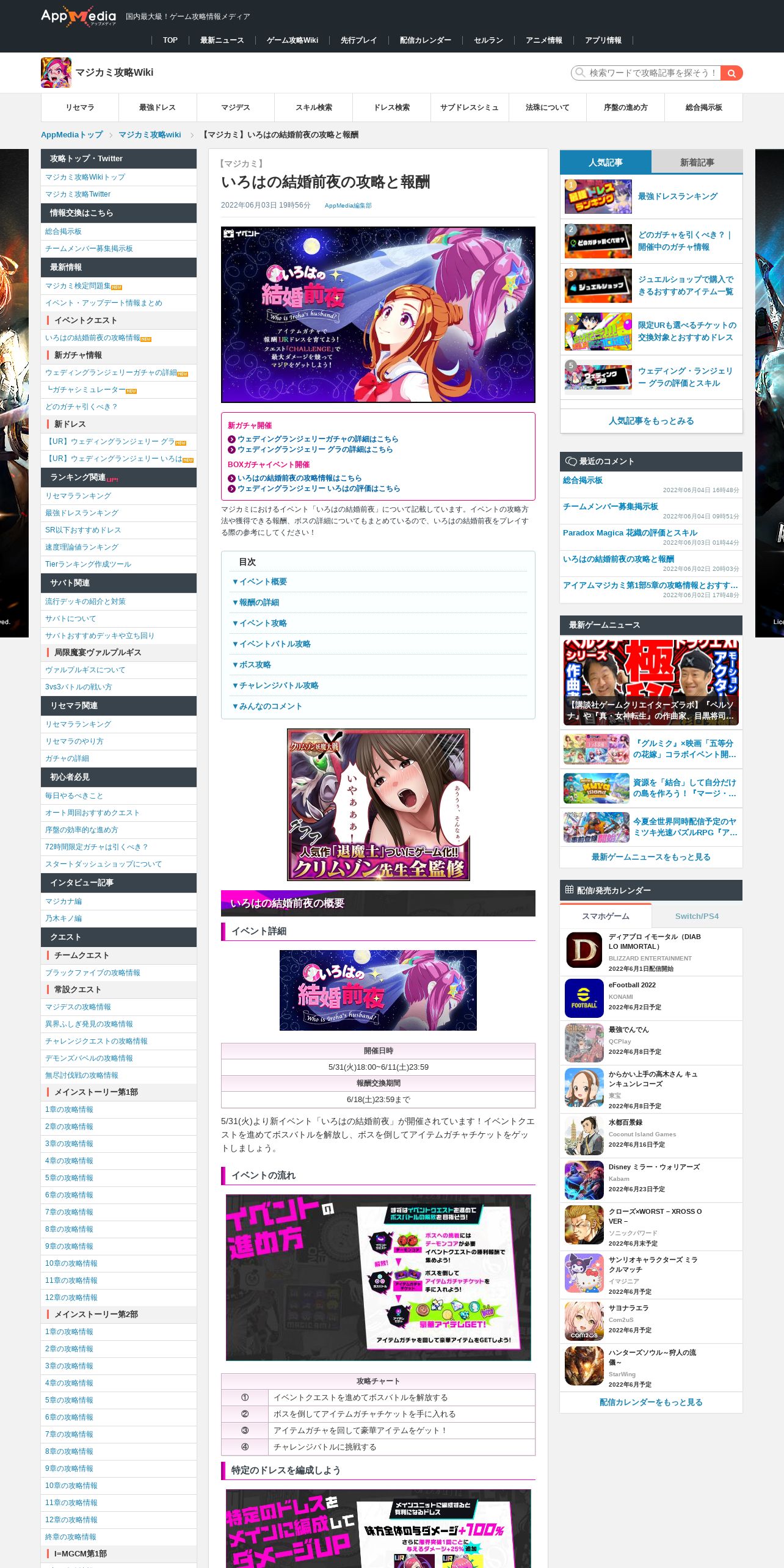Image resolution: width=784 pixels, height=1568 pixels.
Task: Select the スマホゲーム calendar tab
Action: (606, 916)
